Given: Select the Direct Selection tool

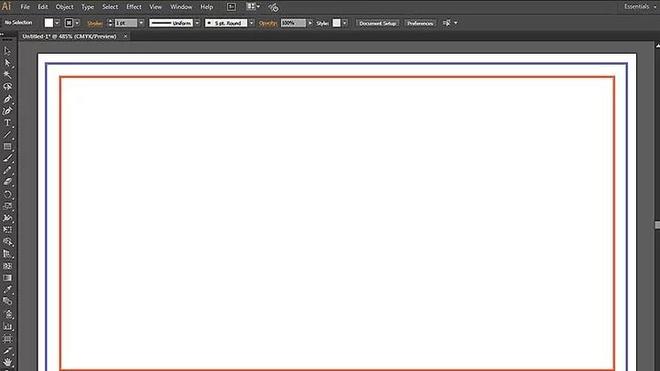Looking at the screenshot, I should click(7, 63).
